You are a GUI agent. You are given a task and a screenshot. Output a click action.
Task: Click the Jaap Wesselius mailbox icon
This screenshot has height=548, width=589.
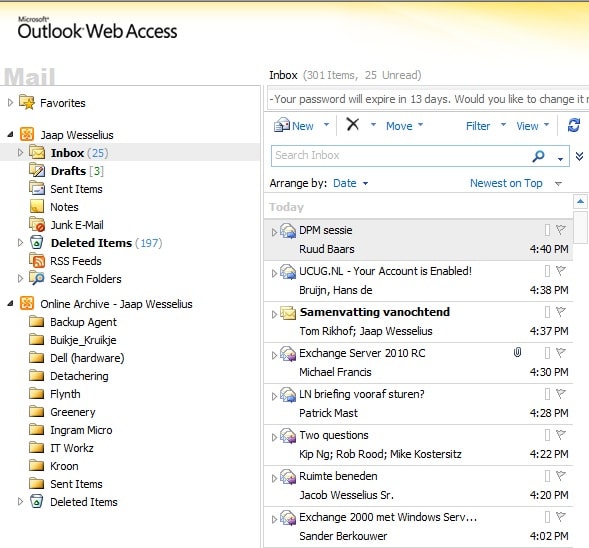tap(27, 134)
